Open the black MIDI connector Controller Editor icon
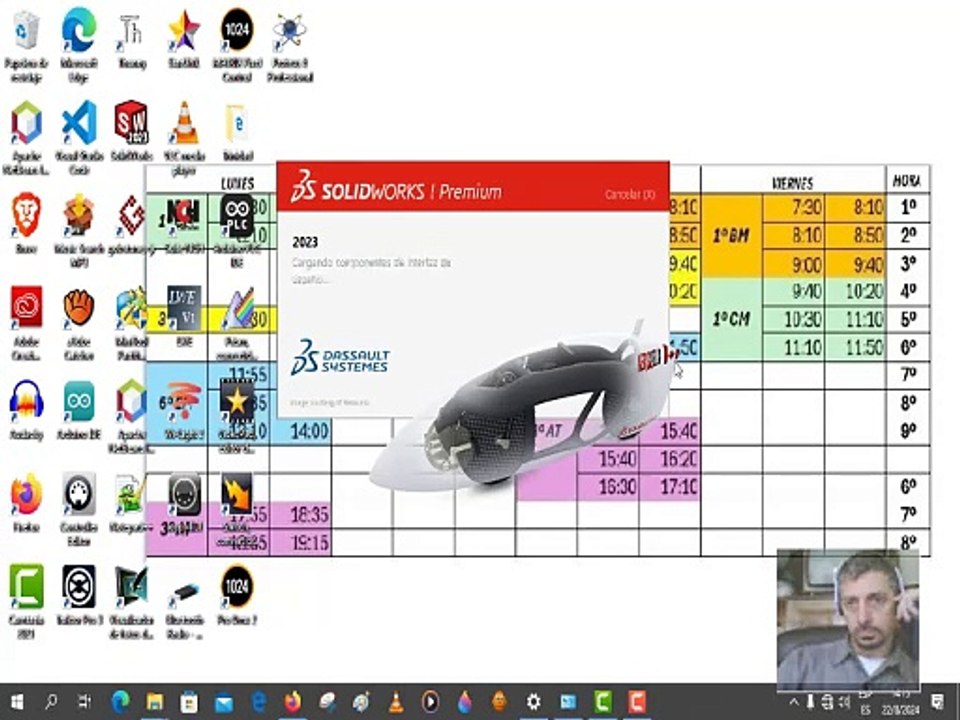This screenshot has width=960, height=720. pyautogui.click(x=79, y=493)
